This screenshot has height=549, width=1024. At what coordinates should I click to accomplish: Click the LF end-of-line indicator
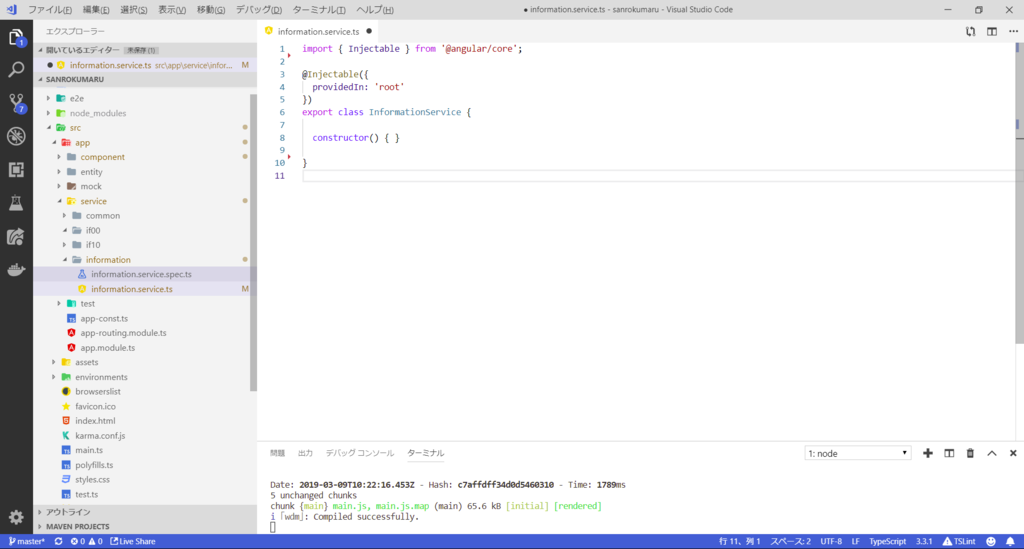pyautogui.click(x=856, y=541)
